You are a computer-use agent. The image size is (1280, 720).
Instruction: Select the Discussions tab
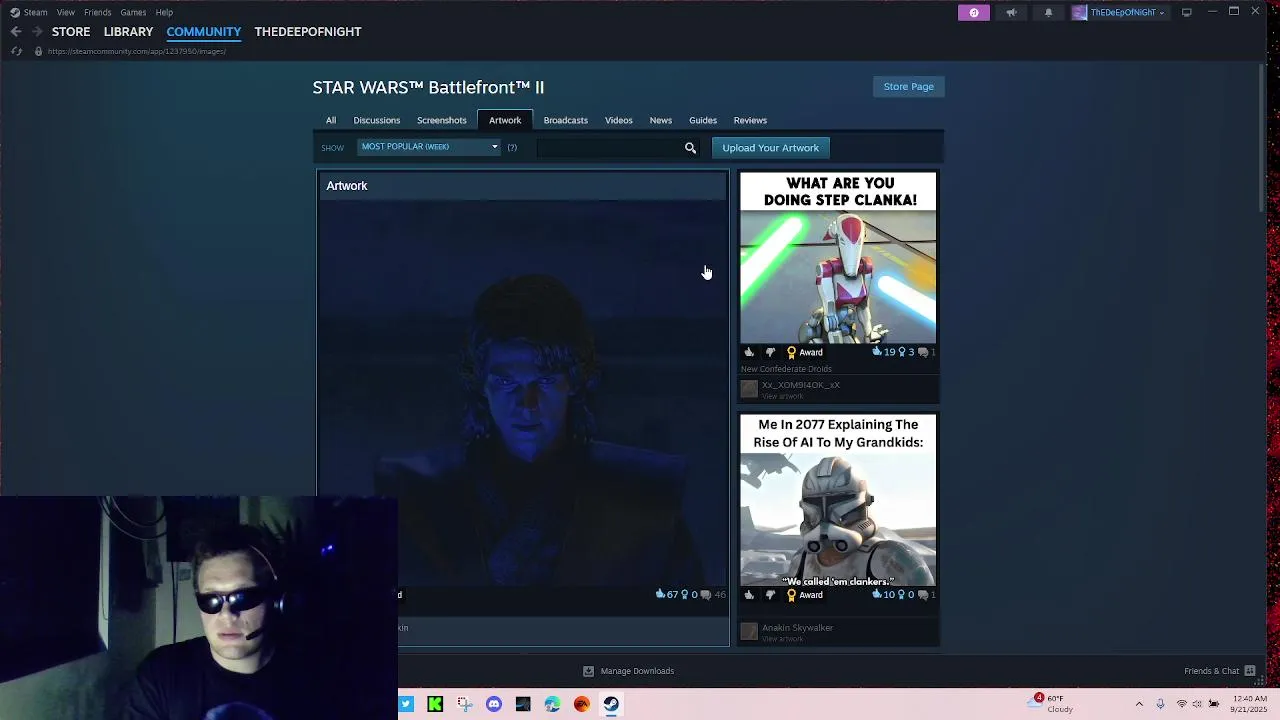tap(377, 120)
